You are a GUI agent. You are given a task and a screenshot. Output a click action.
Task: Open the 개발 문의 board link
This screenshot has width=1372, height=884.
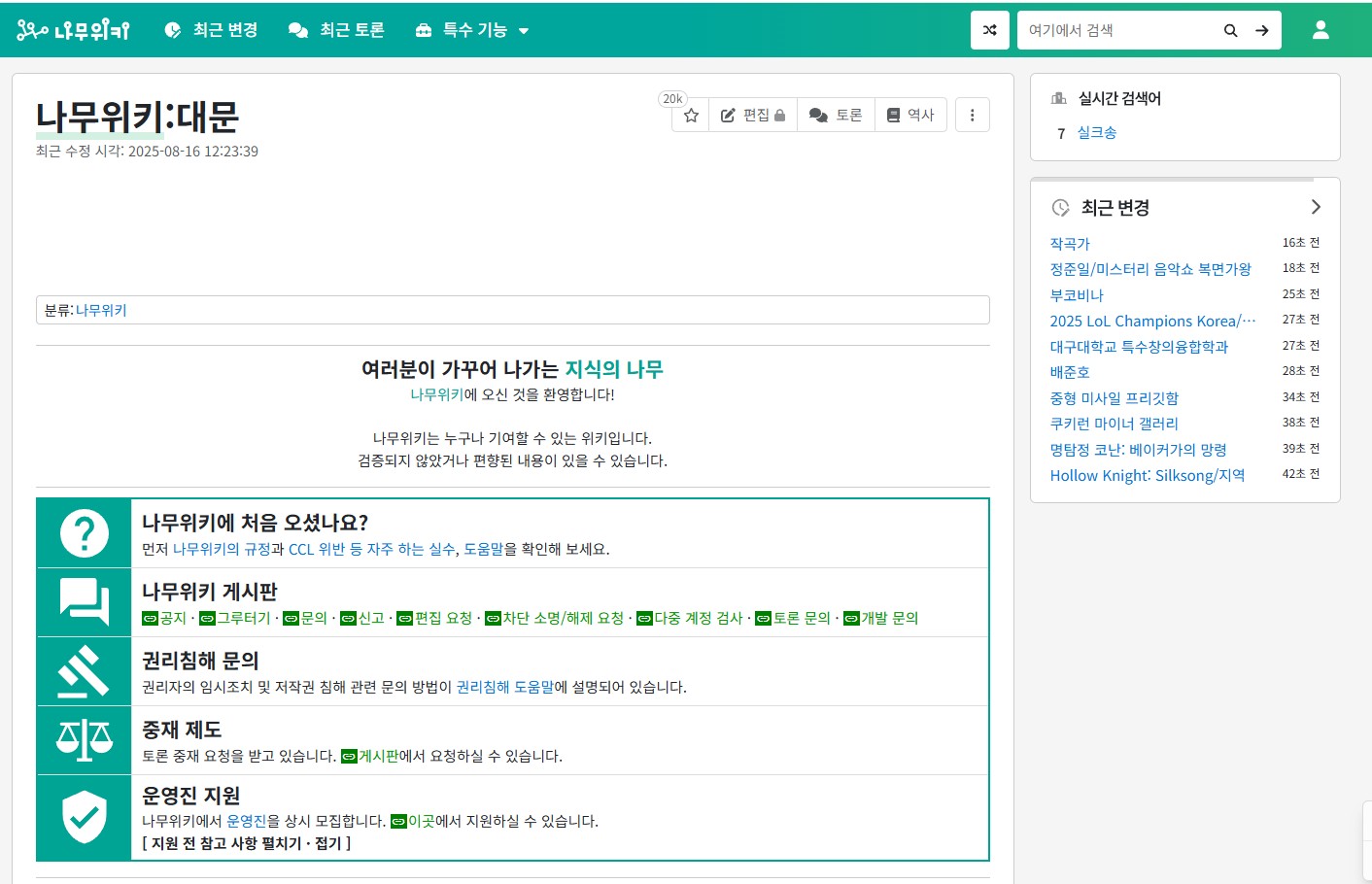pyautogui.click(x=880, y=618)
